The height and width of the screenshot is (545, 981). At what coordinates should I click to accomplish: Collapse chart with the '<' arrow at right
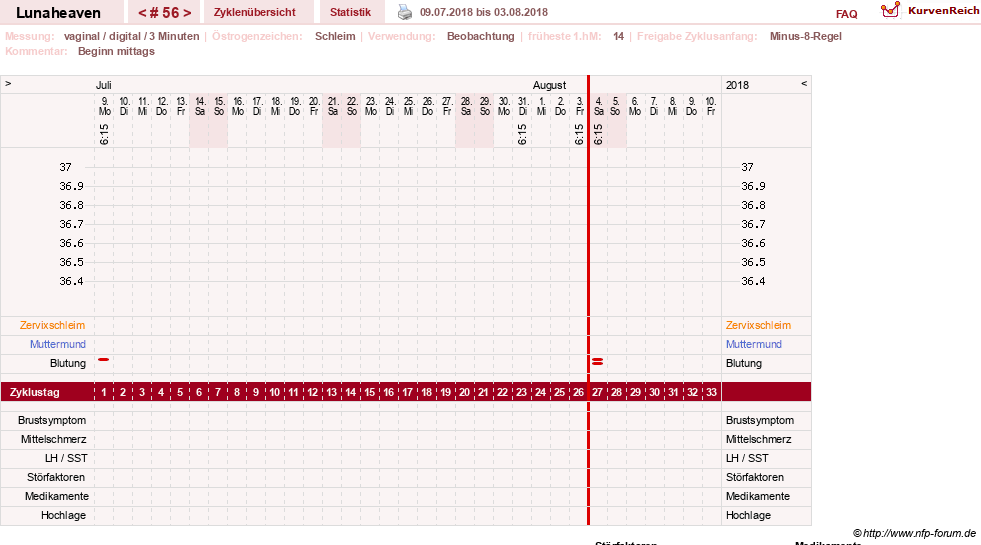pyautogui.click(x=804, y=83)
